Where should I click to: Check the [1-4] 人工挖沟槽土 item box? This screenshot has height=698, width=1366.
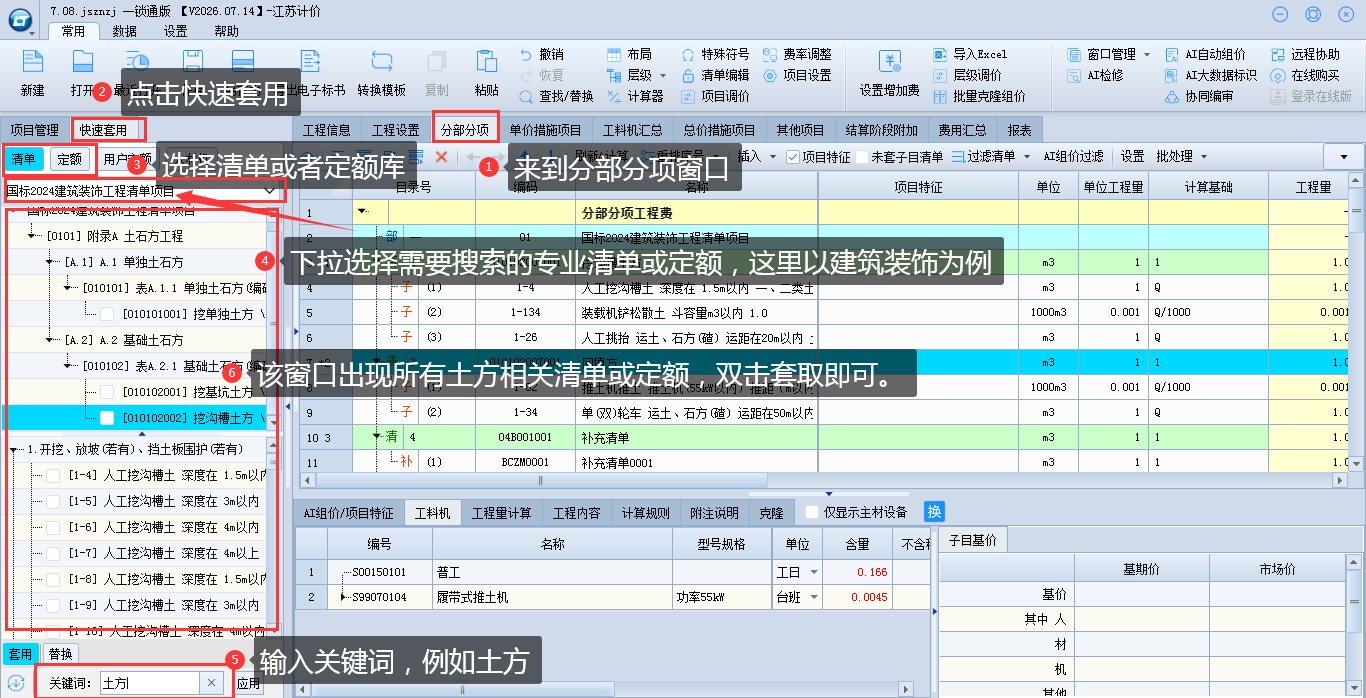click(x=53, y=475)
